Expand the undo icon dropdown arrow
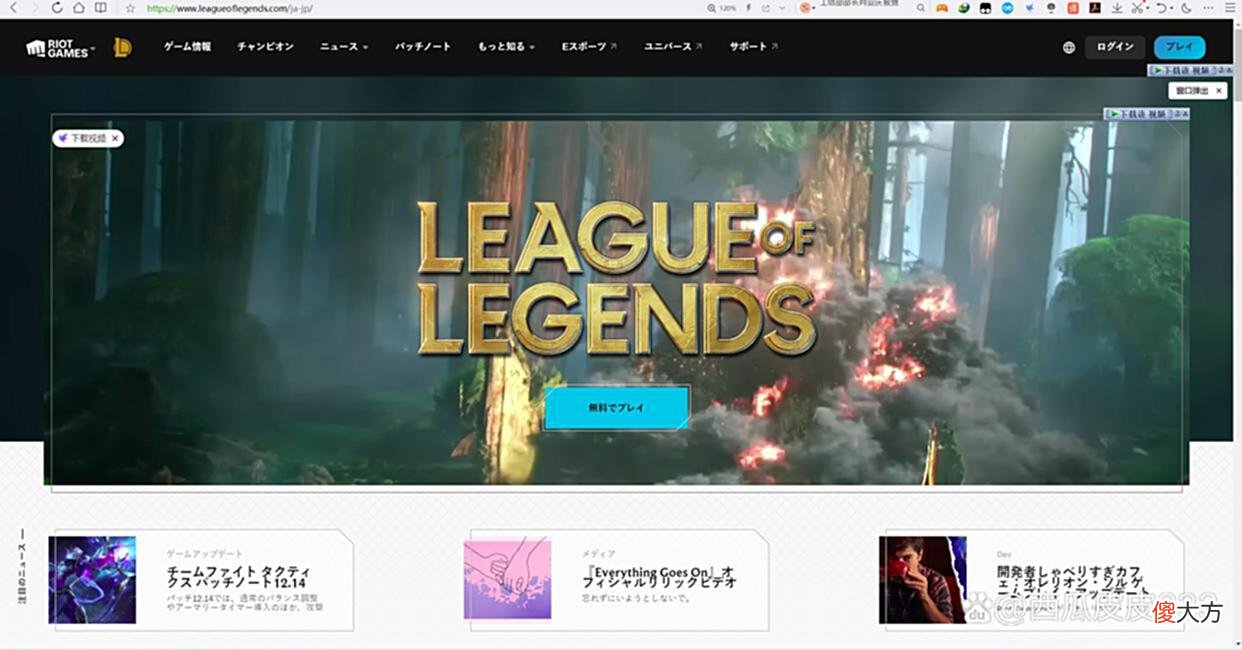 pos(1172,8)
